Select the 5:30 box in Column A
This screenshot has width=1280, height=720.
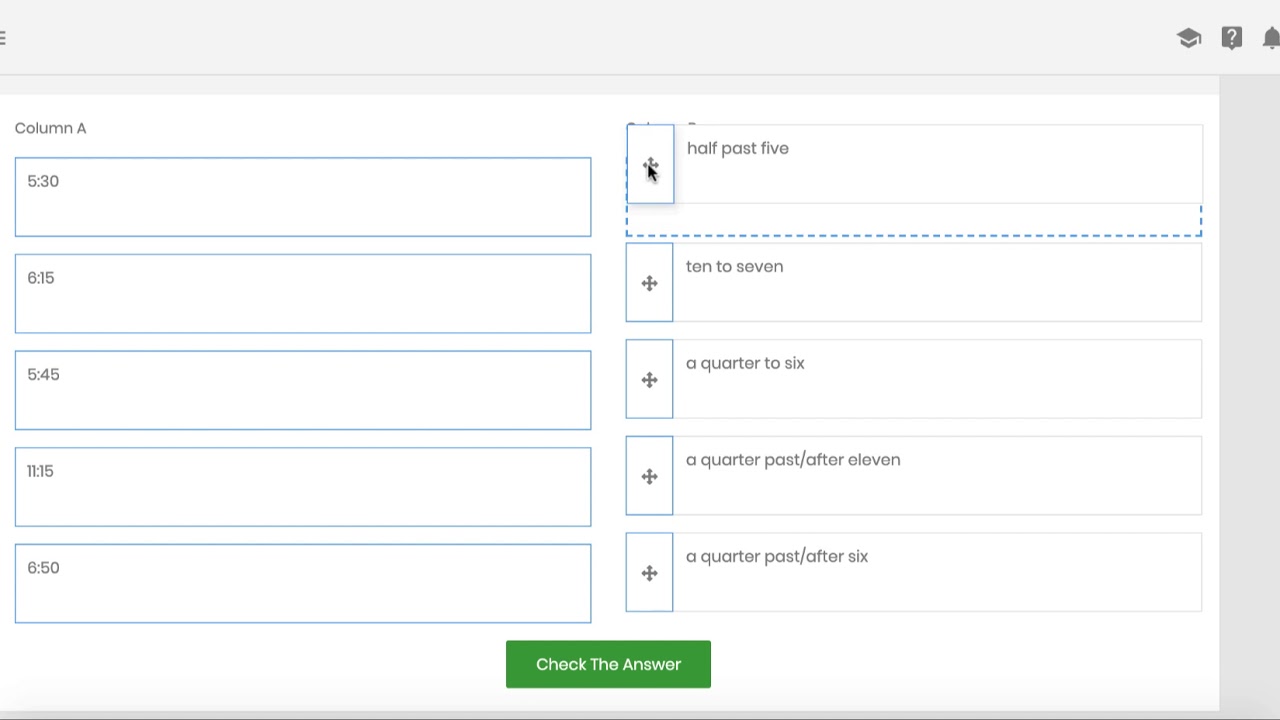(x=303, y=197)
